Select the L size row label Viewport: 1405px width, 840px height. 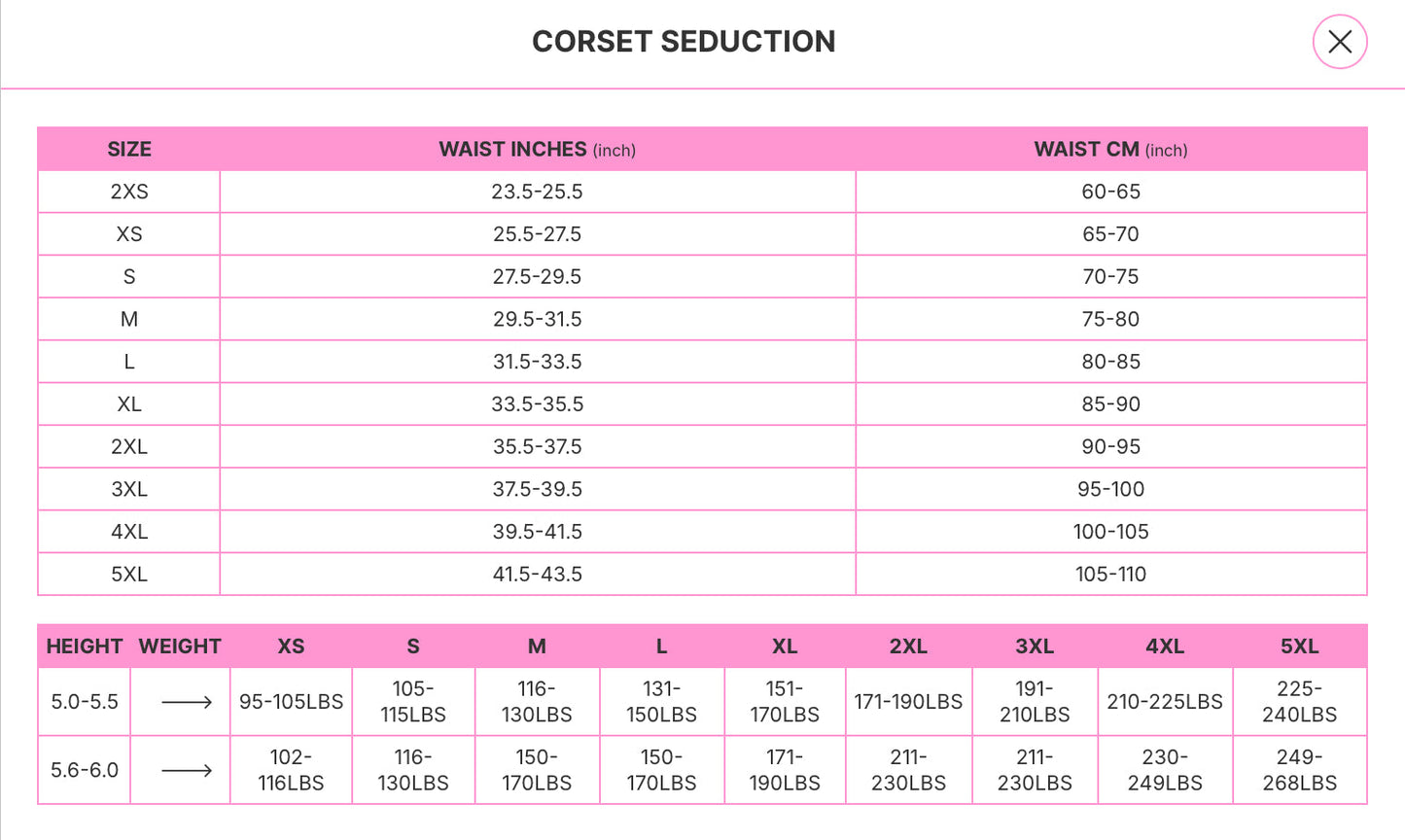pos(128,361)
